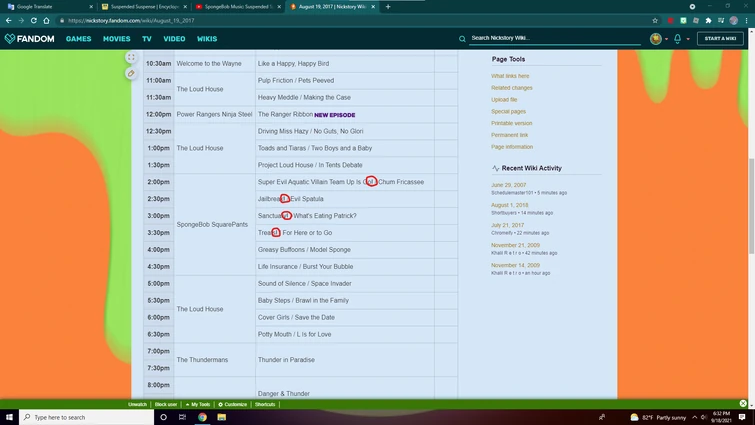The width and height of the screenshot is (755, 425).
Task: Open File Explorer from taskbar
Action: pos(221,417)
